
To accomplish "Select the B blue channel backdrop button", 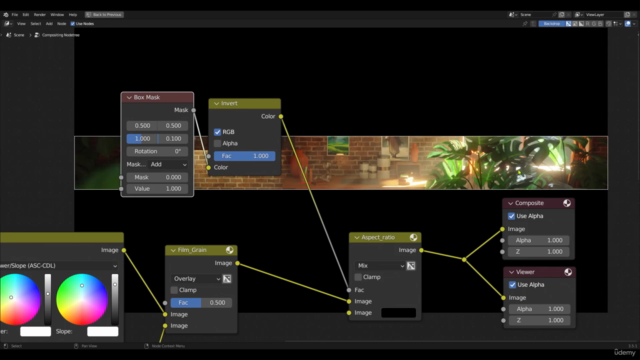I will point(600,24).
